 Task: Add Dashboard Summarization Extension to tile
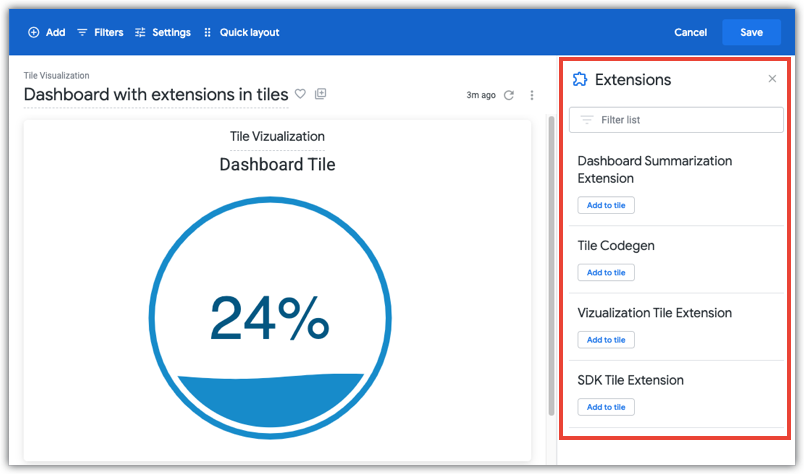(605, 205)
